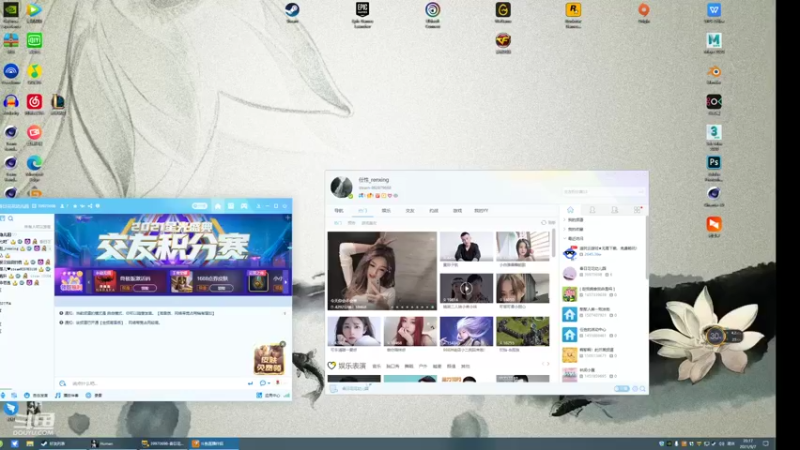Open the NetEase Cloud Music red icon

(x=34, y=102)
